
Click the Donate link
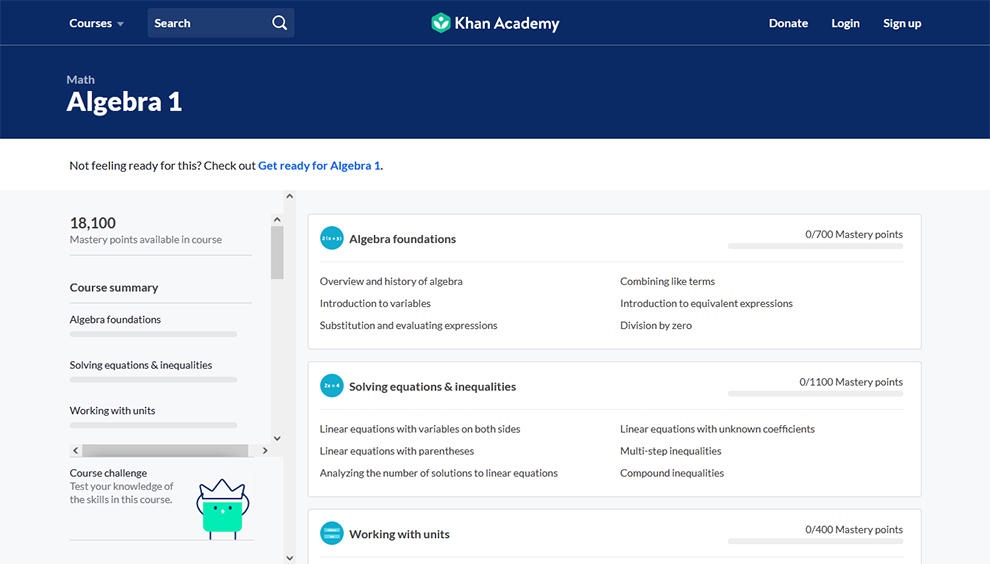coord(788,23)
